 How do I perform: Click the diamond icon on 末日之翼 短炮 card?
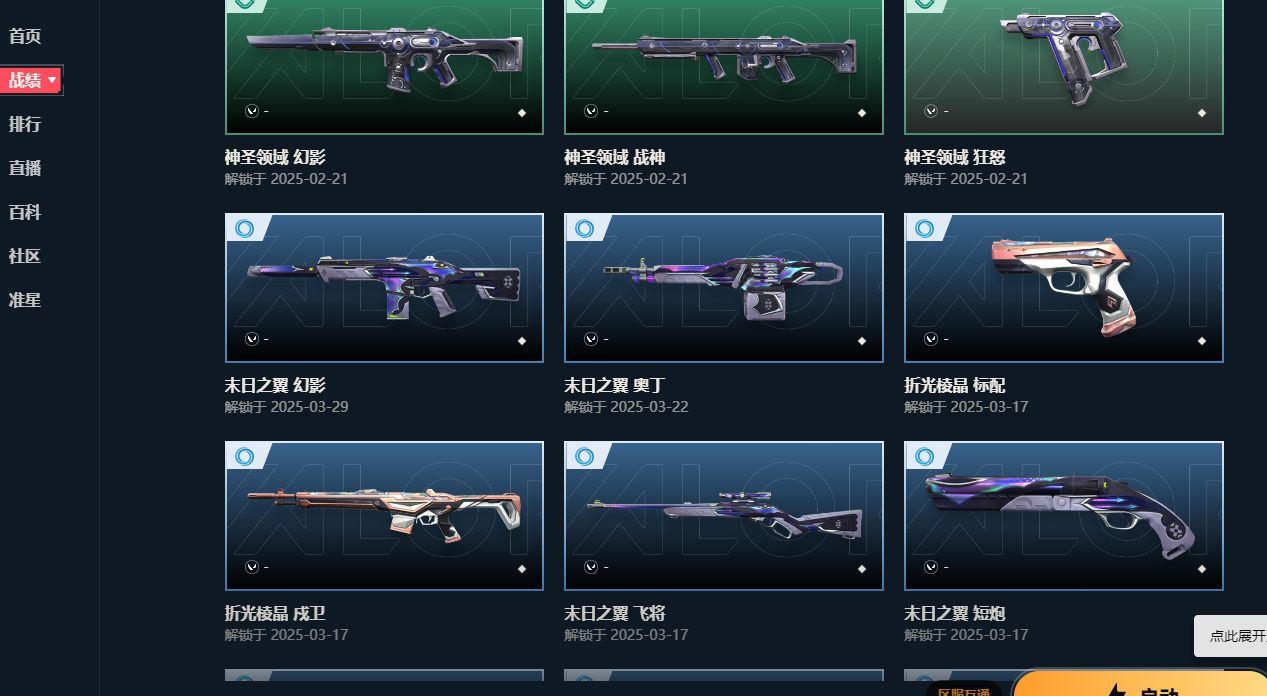point(1201,569)
